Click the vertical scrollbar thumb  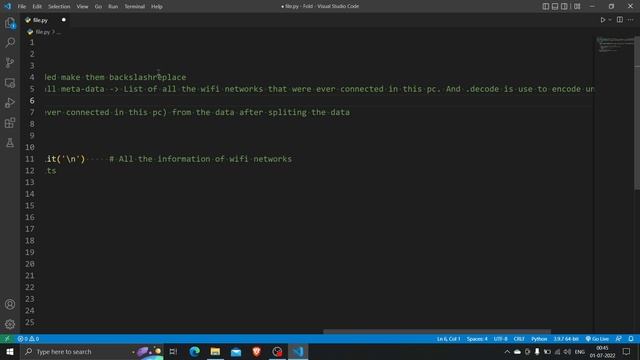637,113
